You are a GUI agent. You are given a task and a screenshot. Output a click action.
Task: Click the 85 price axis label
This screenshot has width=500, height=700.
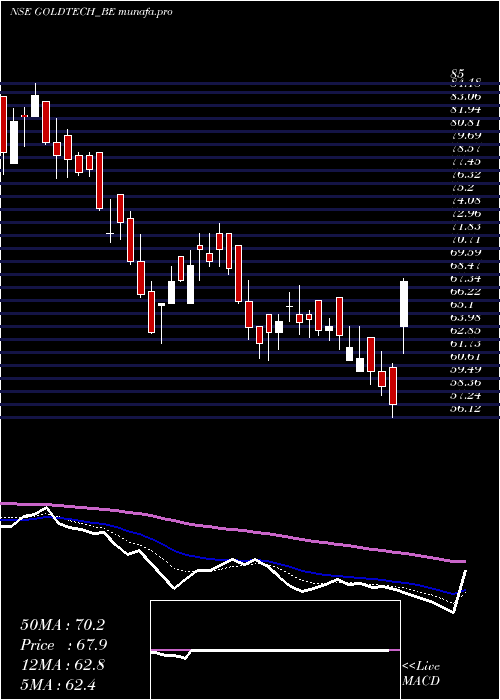(458, 74)
